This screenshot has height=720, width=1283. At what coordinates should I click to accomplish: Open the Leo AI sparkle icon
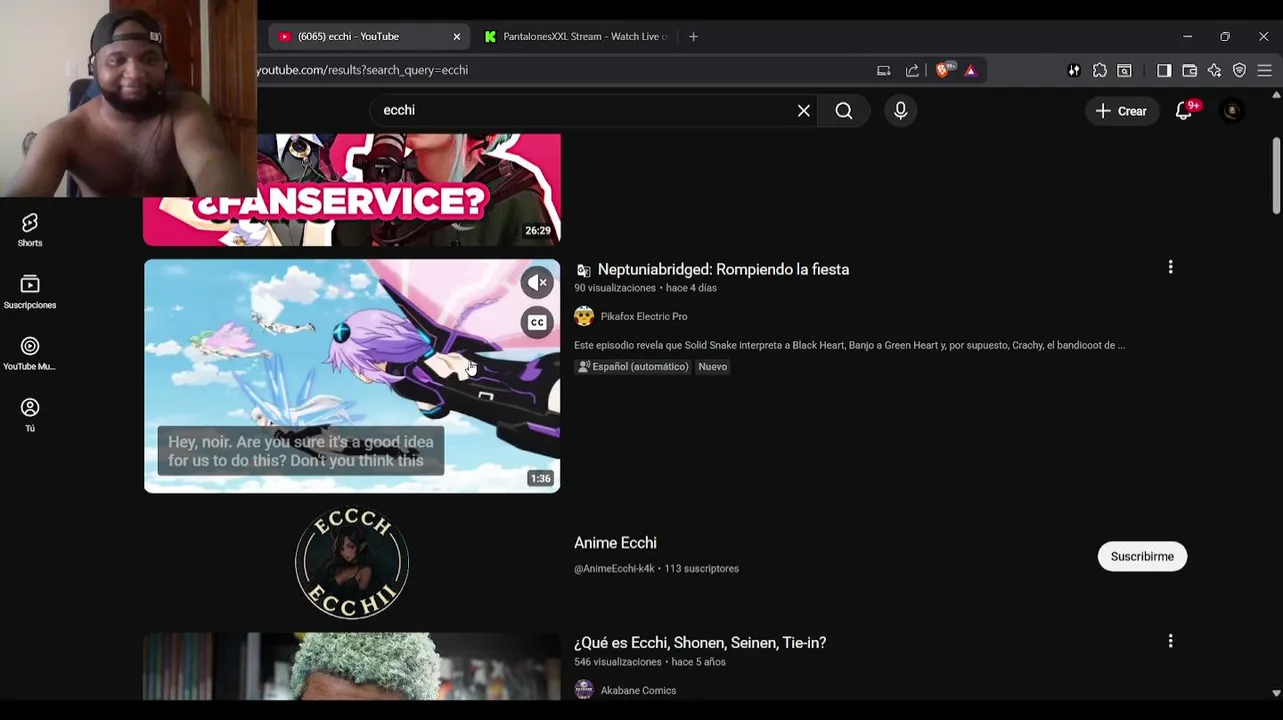pos(1214,70)
